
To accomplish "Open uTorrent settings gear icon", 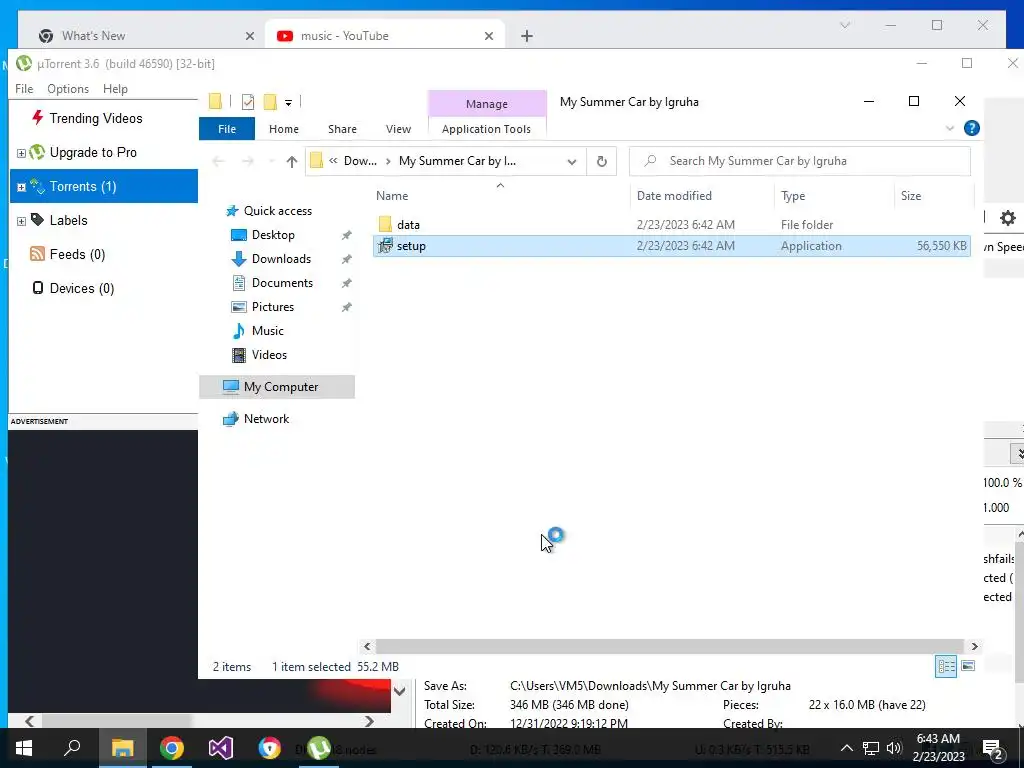I will tap(1008, 218).
